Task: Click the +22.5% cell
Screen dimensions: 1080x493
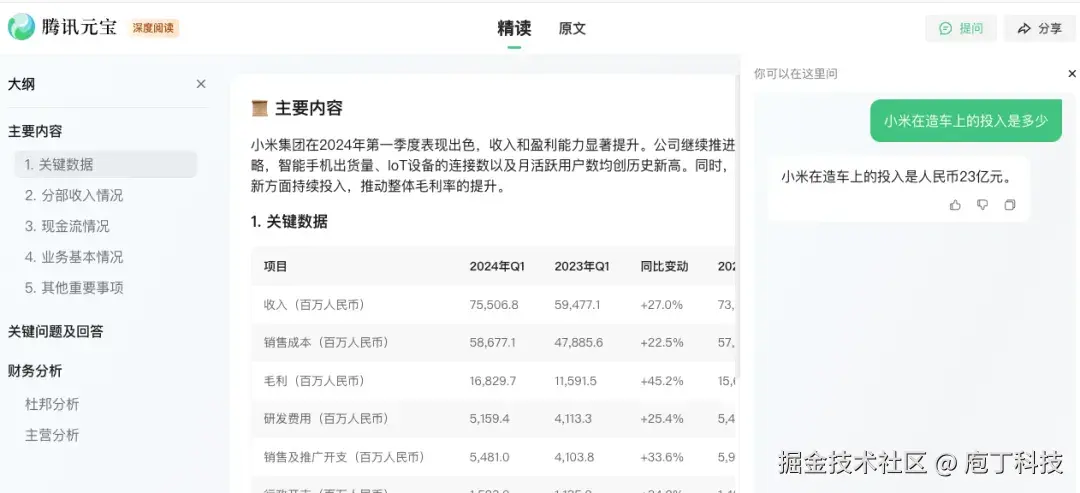Action: [x=662, y=342]
